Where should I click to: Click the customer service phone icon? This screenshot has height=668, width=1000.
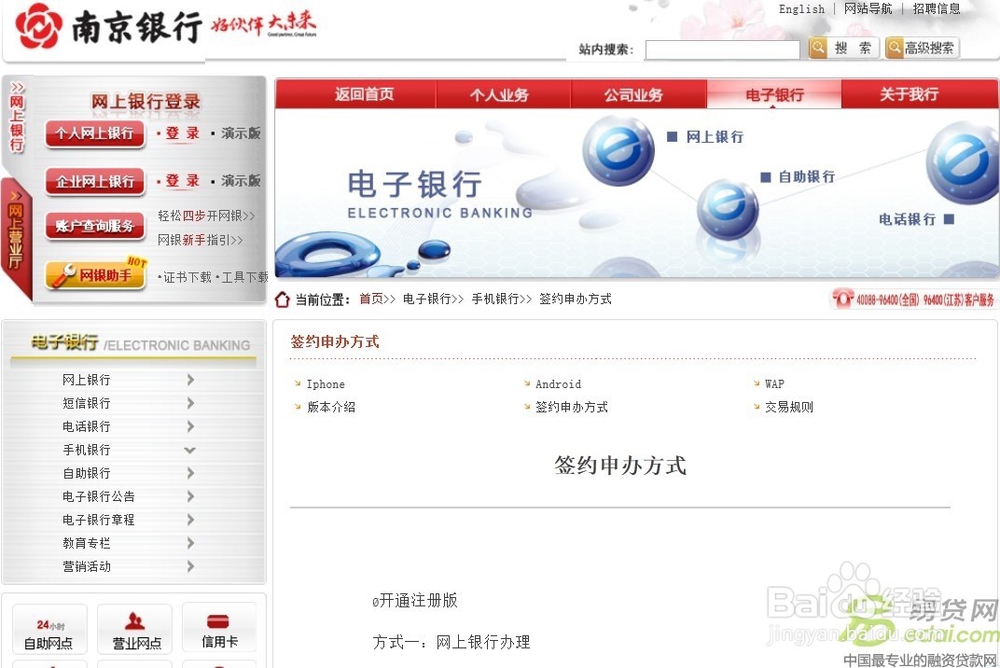tap(842, 297)
